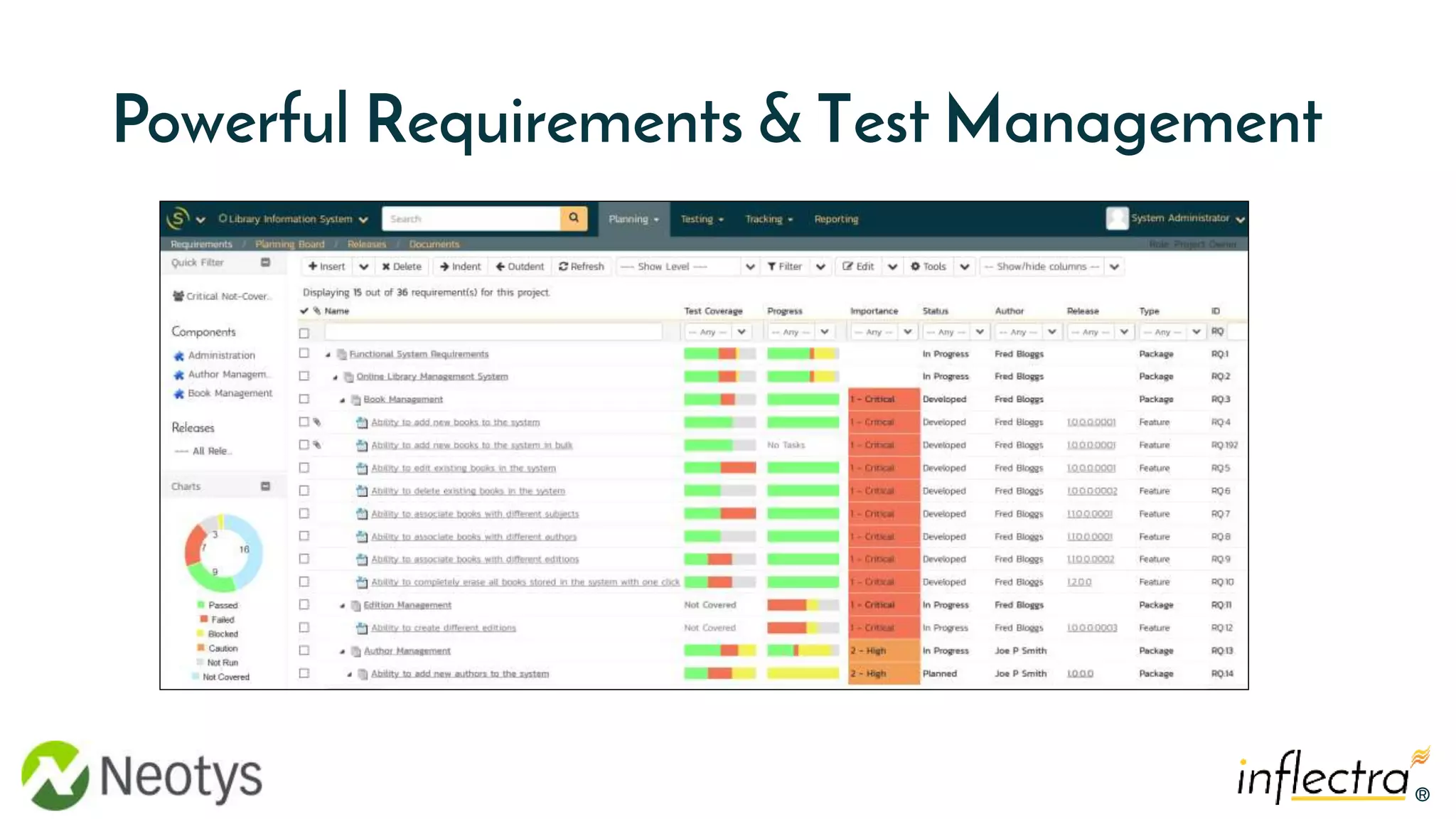1456x819 pixels.
Task: Tick checkbox for Online Library Management System row
Action: pyautogui.click(x=304, y=376)
